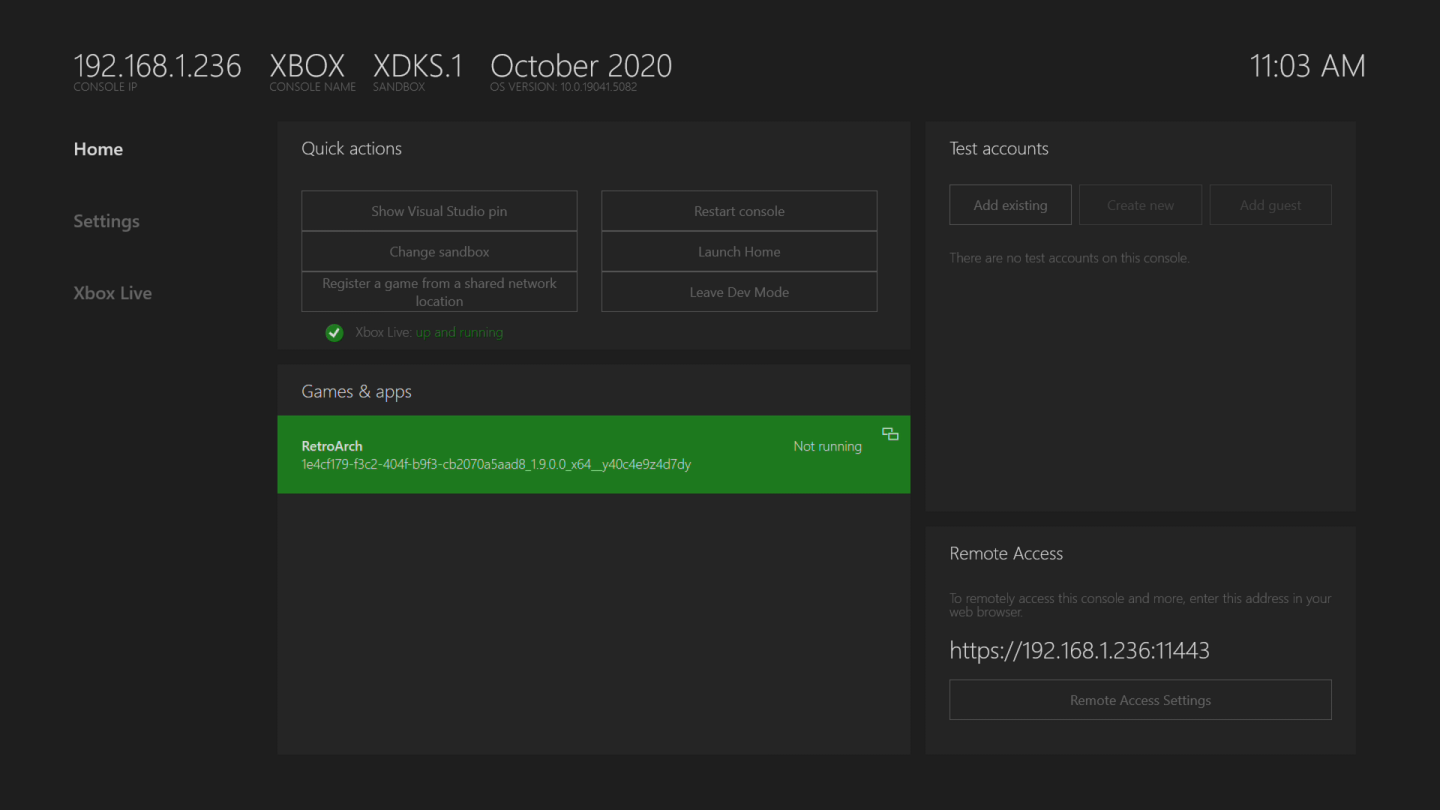Add a guest test account
The image size is (1440, 810).
point(1270,204)
